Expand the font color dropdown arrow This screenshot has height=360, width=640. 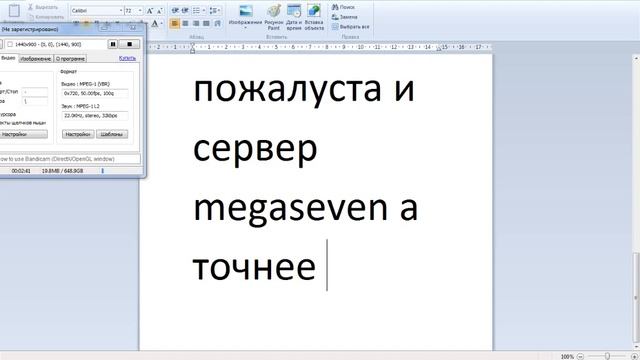pyautogui.click(x=162, y=24)
